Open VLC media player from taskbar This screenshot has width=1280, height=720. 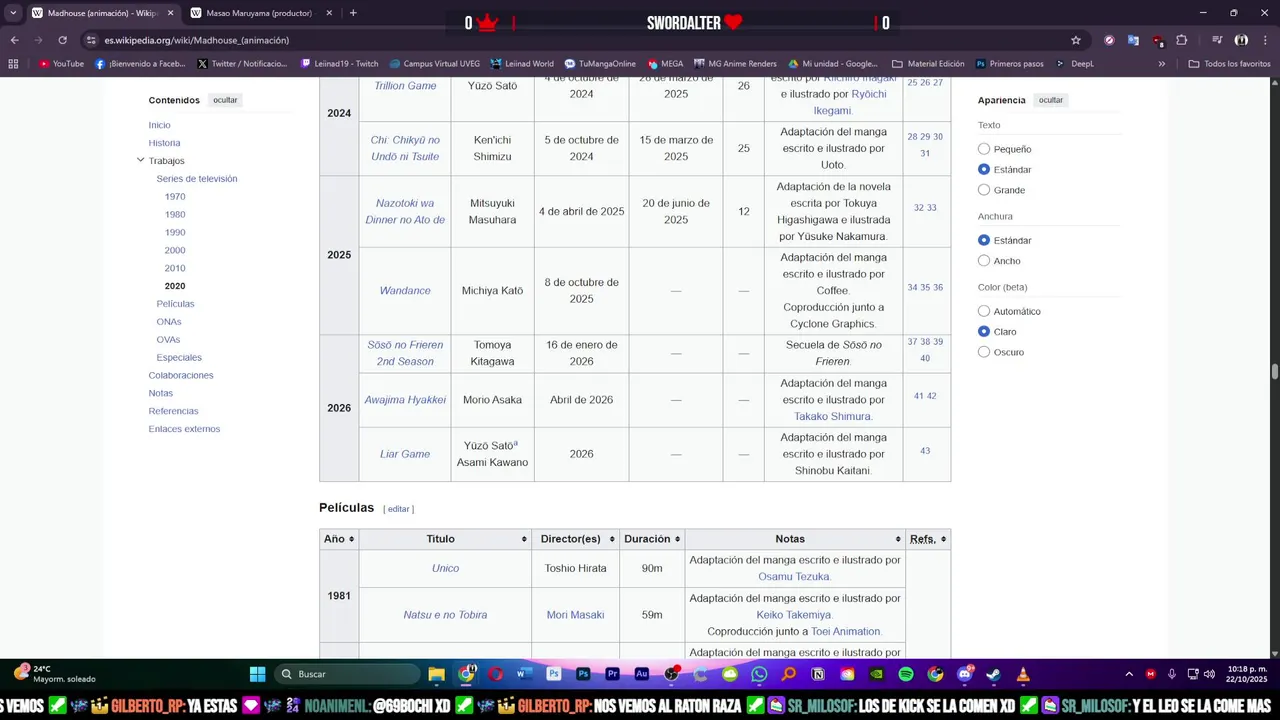(x=1023, y=674)
